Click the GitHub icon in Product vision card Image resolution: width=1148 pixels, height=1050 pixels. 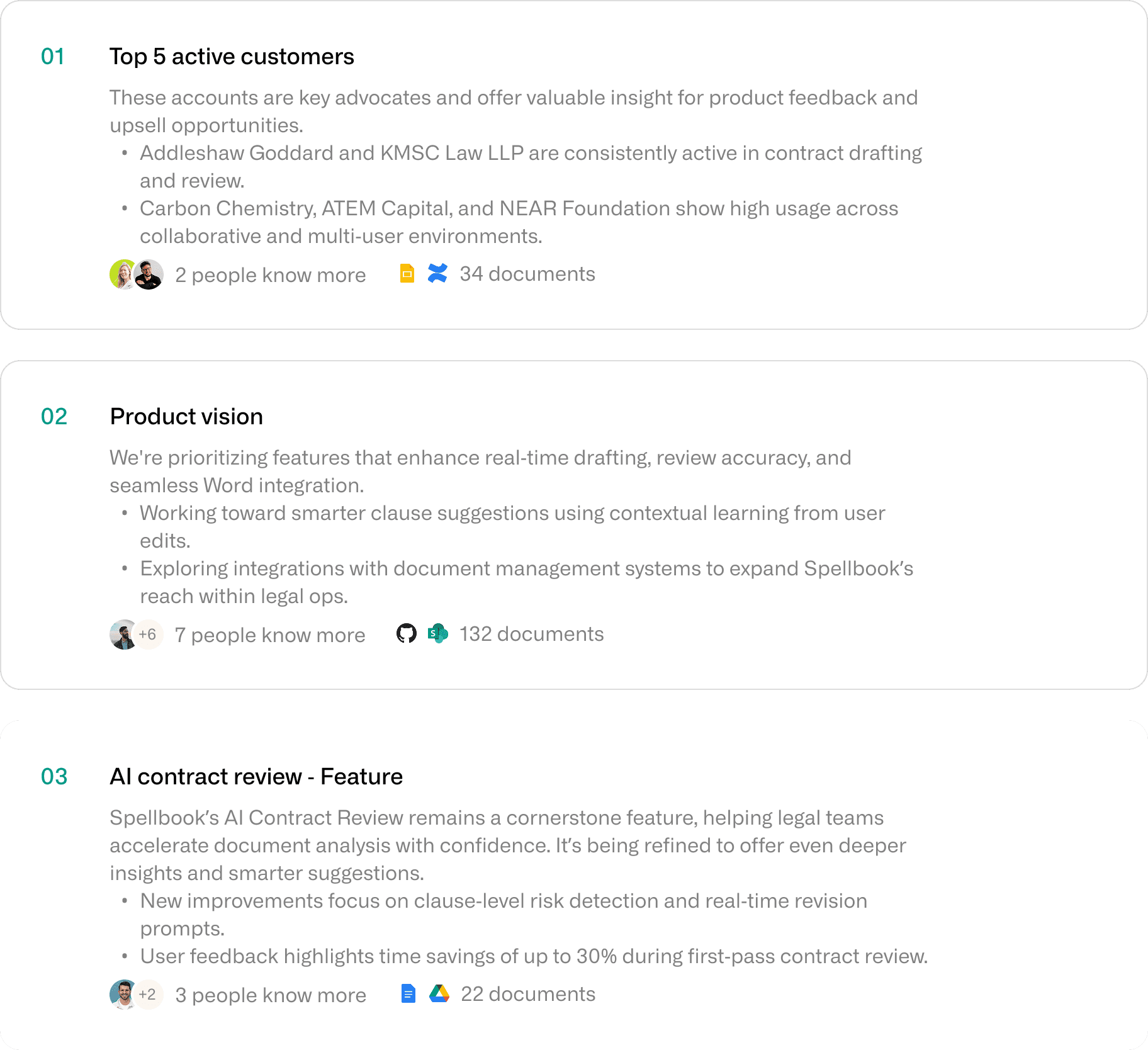click(407, 633)
